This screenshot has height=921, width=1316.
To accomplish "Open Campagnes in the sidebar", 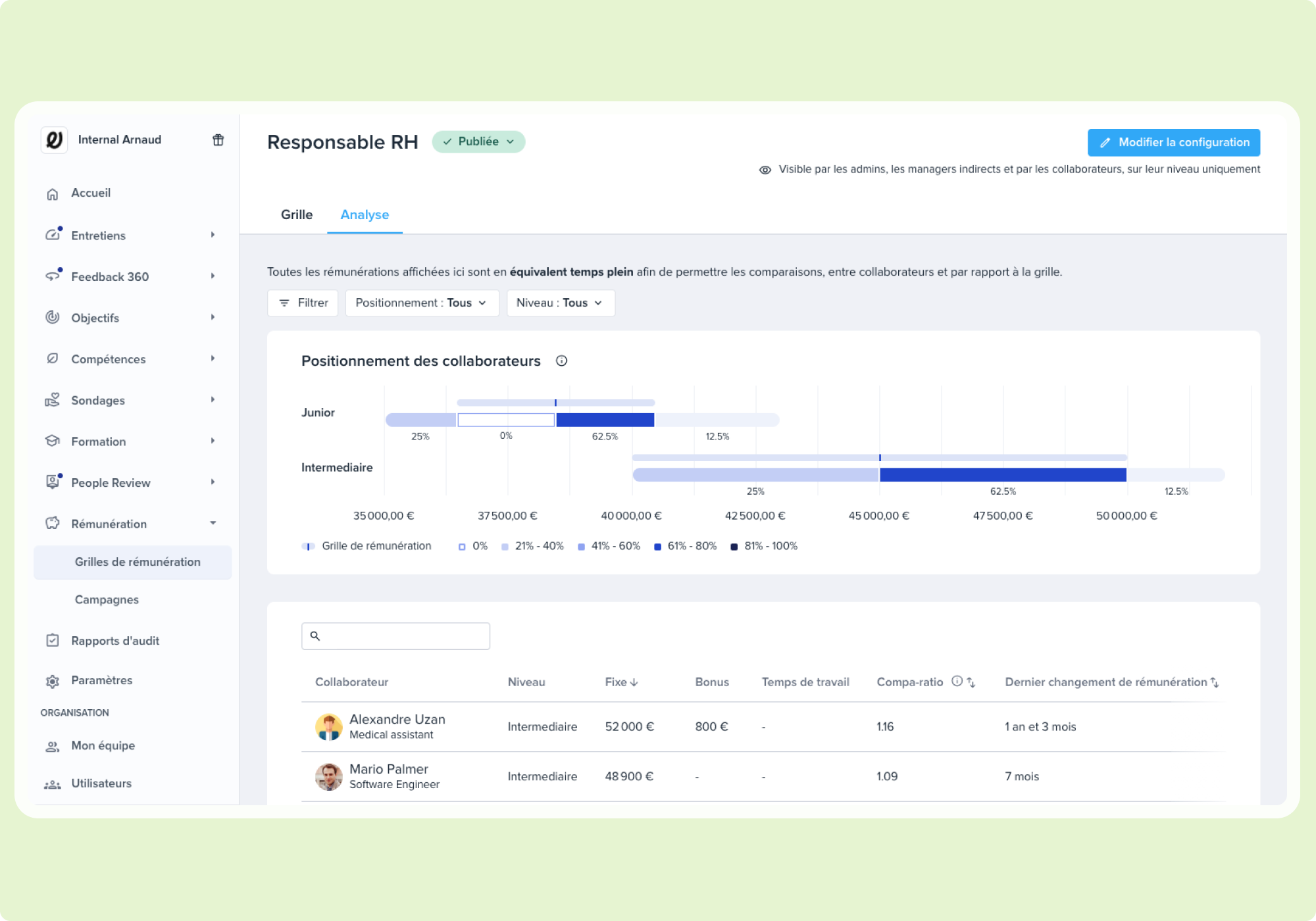I will pyautogui.click(x=107, y=599).
